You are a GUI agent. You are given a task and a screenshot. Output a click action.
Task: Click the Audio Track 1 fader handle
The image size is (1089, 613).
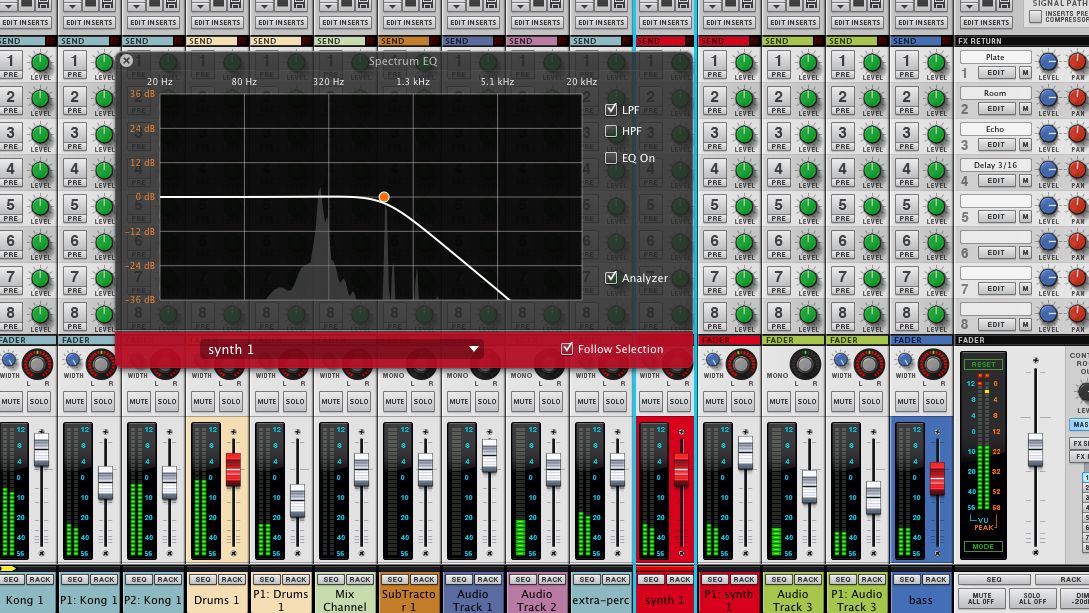(490, 456)
